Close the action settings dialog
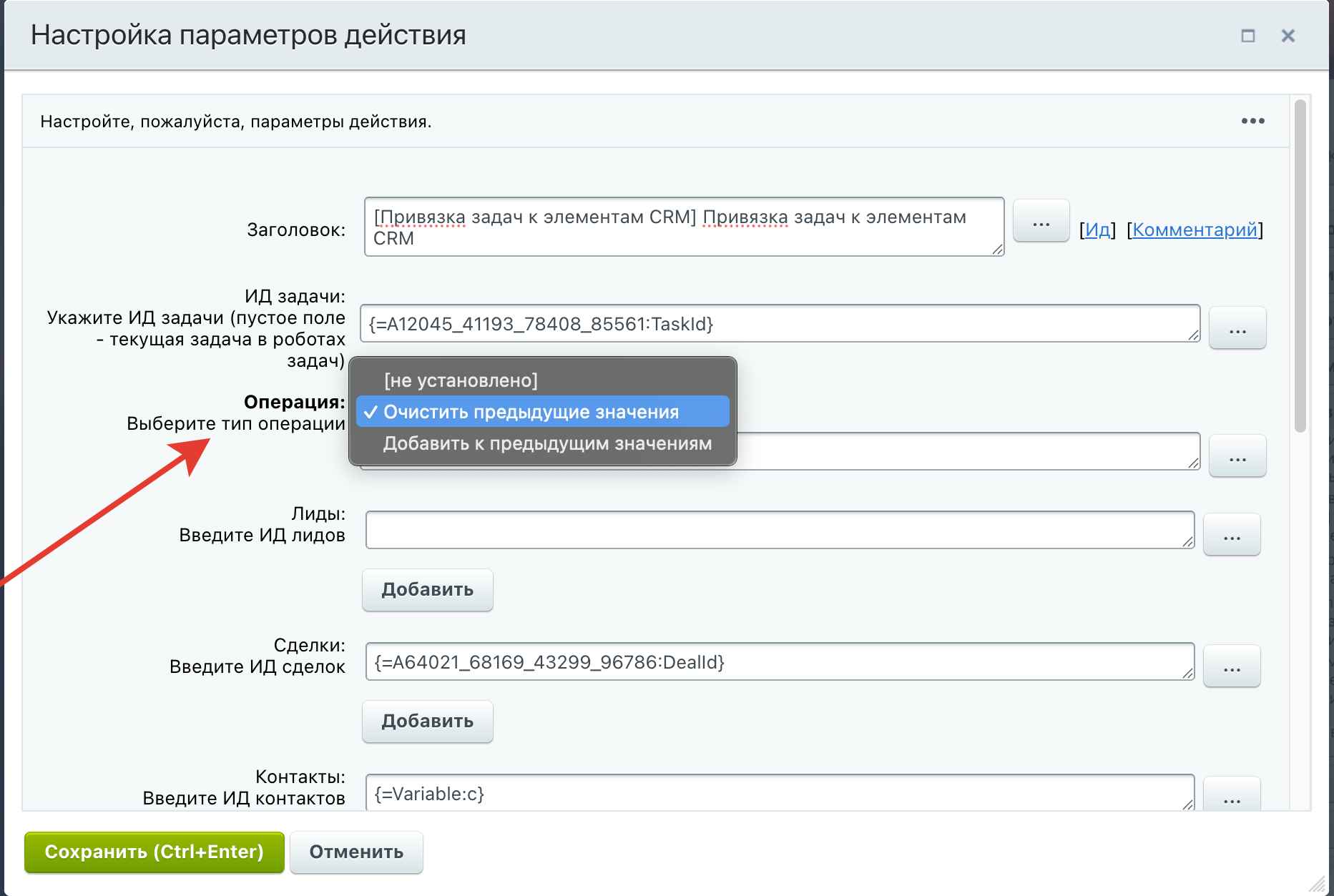The width and height of the screenshot is (1334, 896). point(1288,36)
